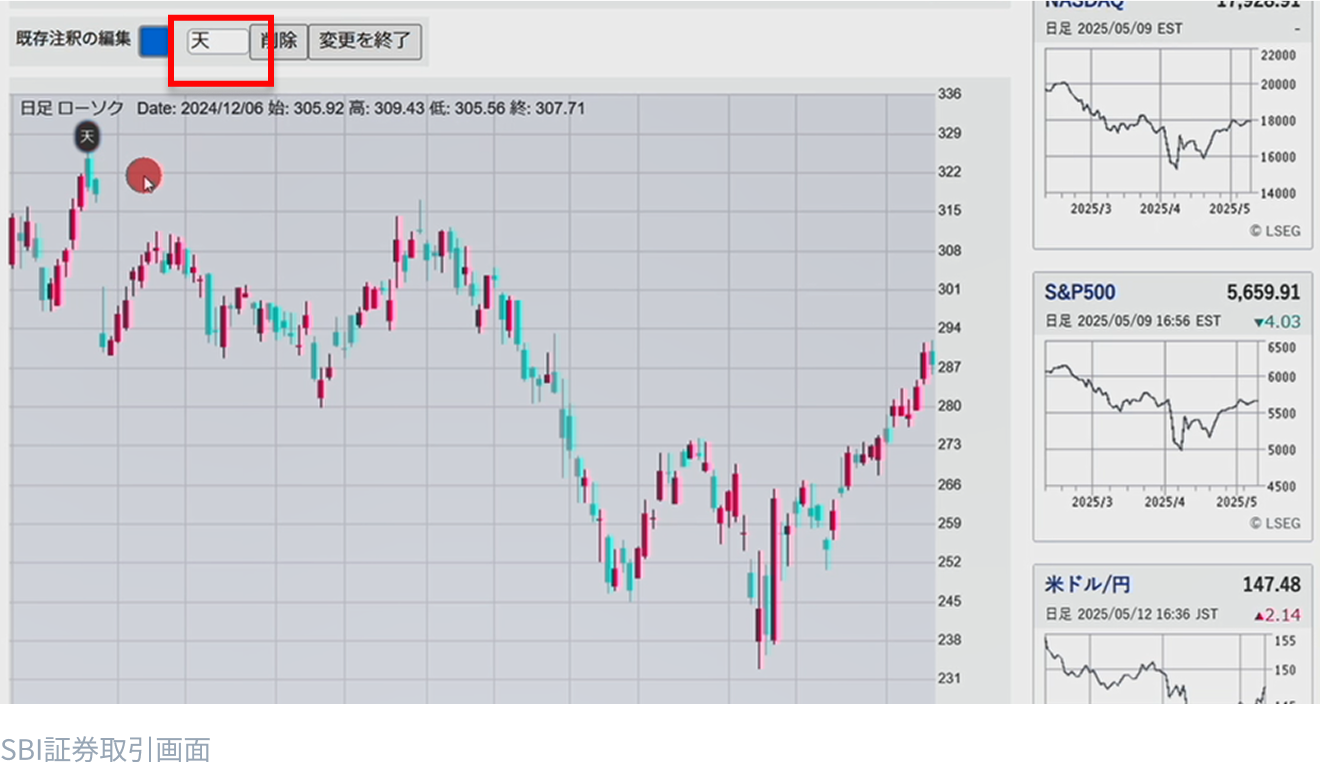This screenshot has width=1320, height=768.
Task: Delete the annotation with 削除 button
Action: (x=278, y=42)
